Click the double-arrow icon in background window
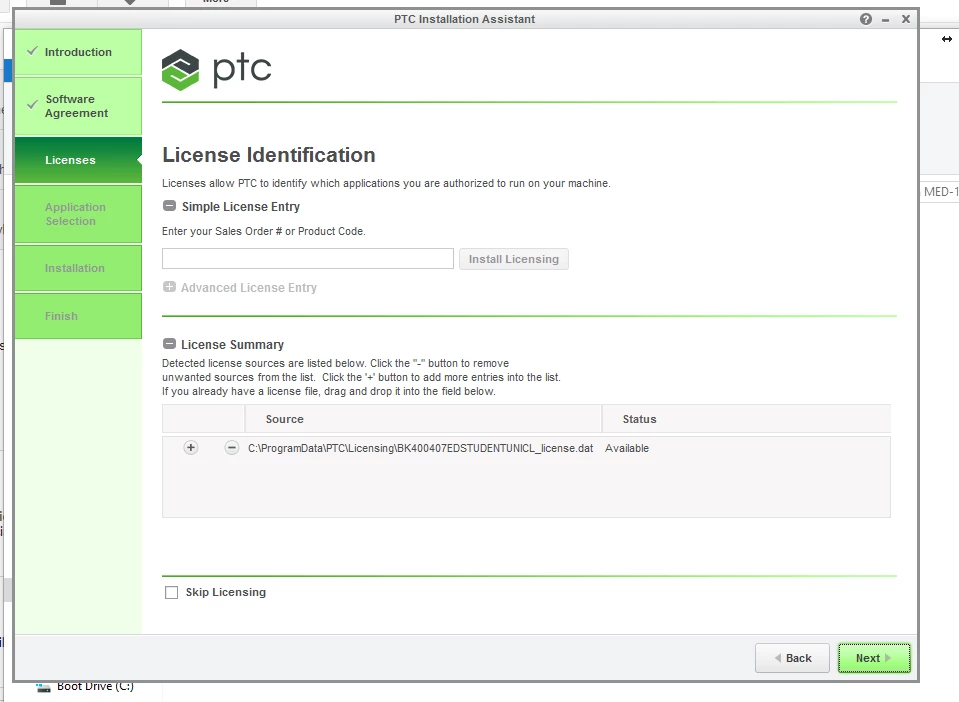 coord(947,39)
